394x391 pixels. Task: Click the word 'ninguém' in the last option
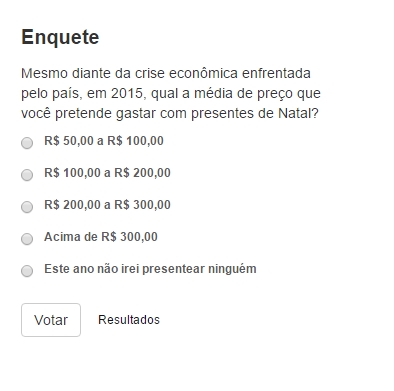coord(232,269)
